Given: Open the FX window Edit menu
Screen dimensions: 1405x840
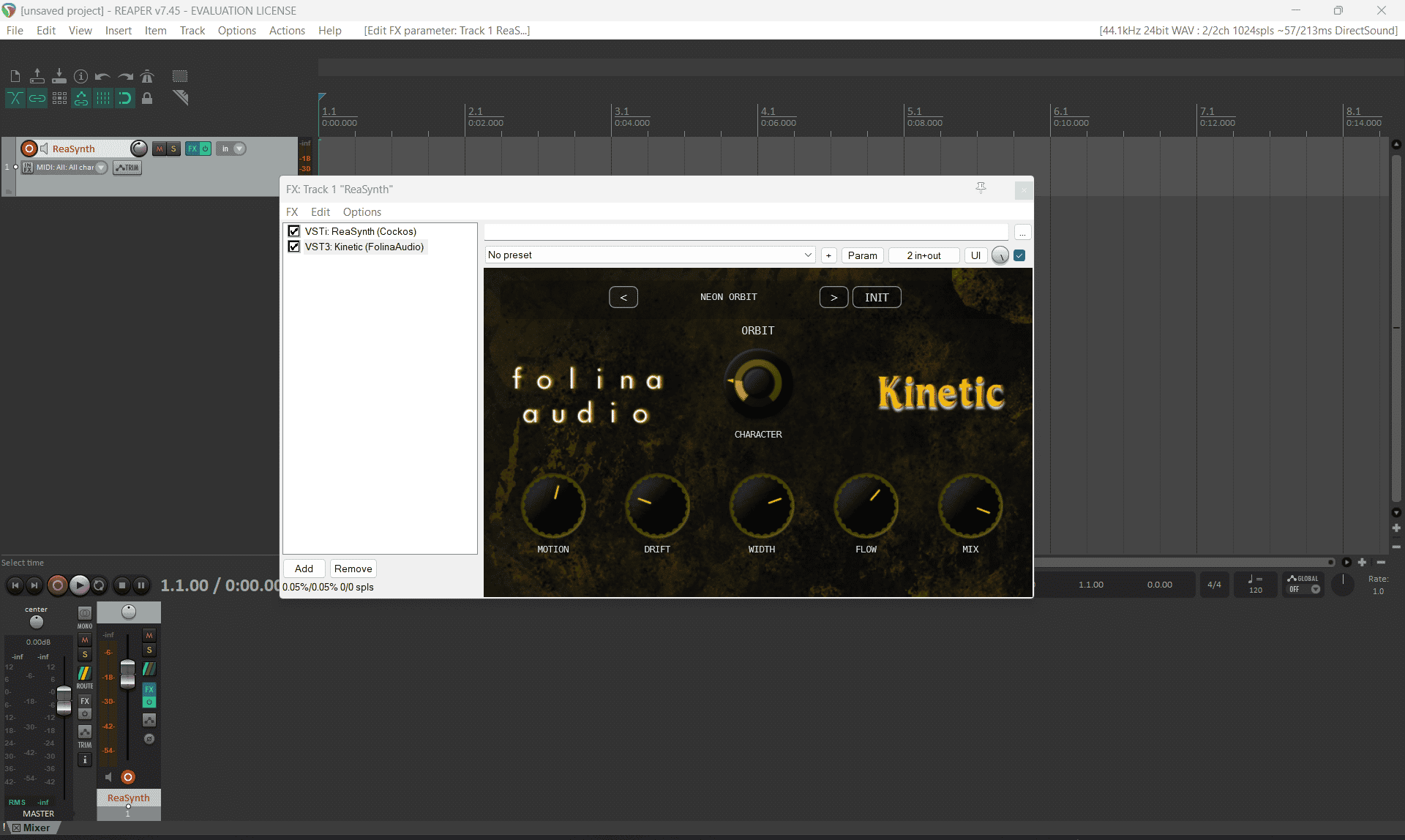Looking at the screenshot, I should tap(321, 211).
